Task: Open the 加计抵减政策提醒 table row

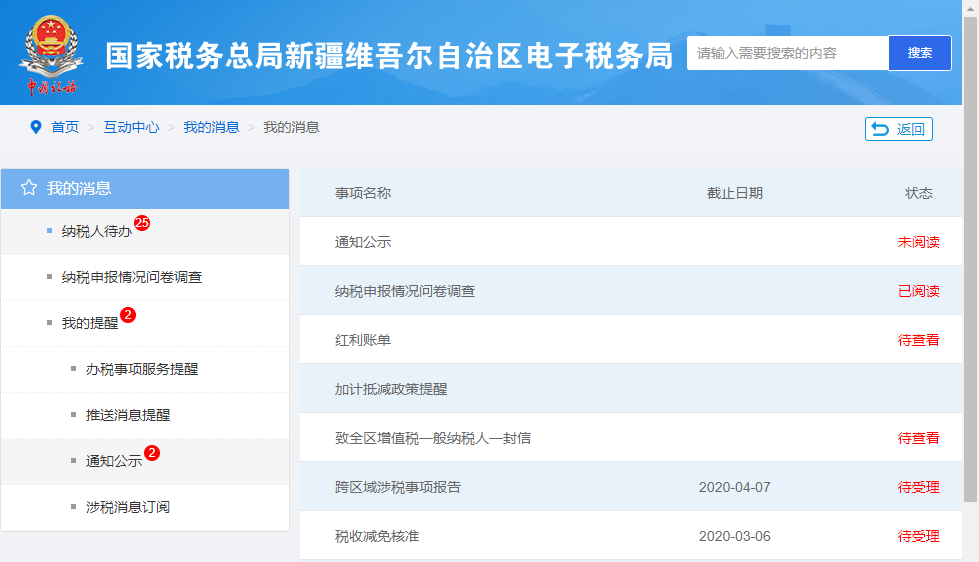Action: (631, 389)
